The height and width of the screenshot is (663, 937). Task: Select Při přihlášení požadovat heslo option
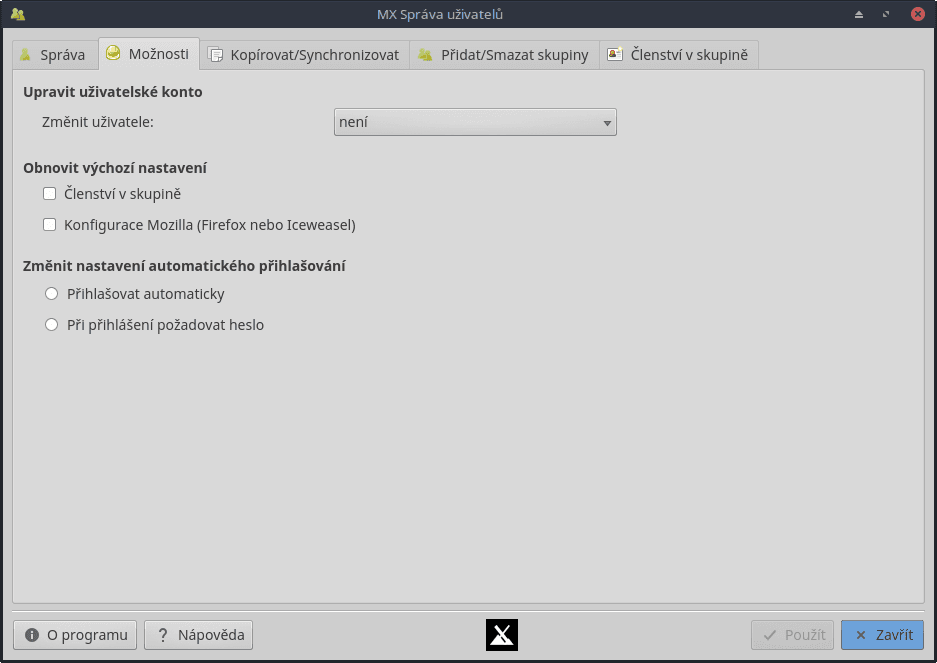51,324
